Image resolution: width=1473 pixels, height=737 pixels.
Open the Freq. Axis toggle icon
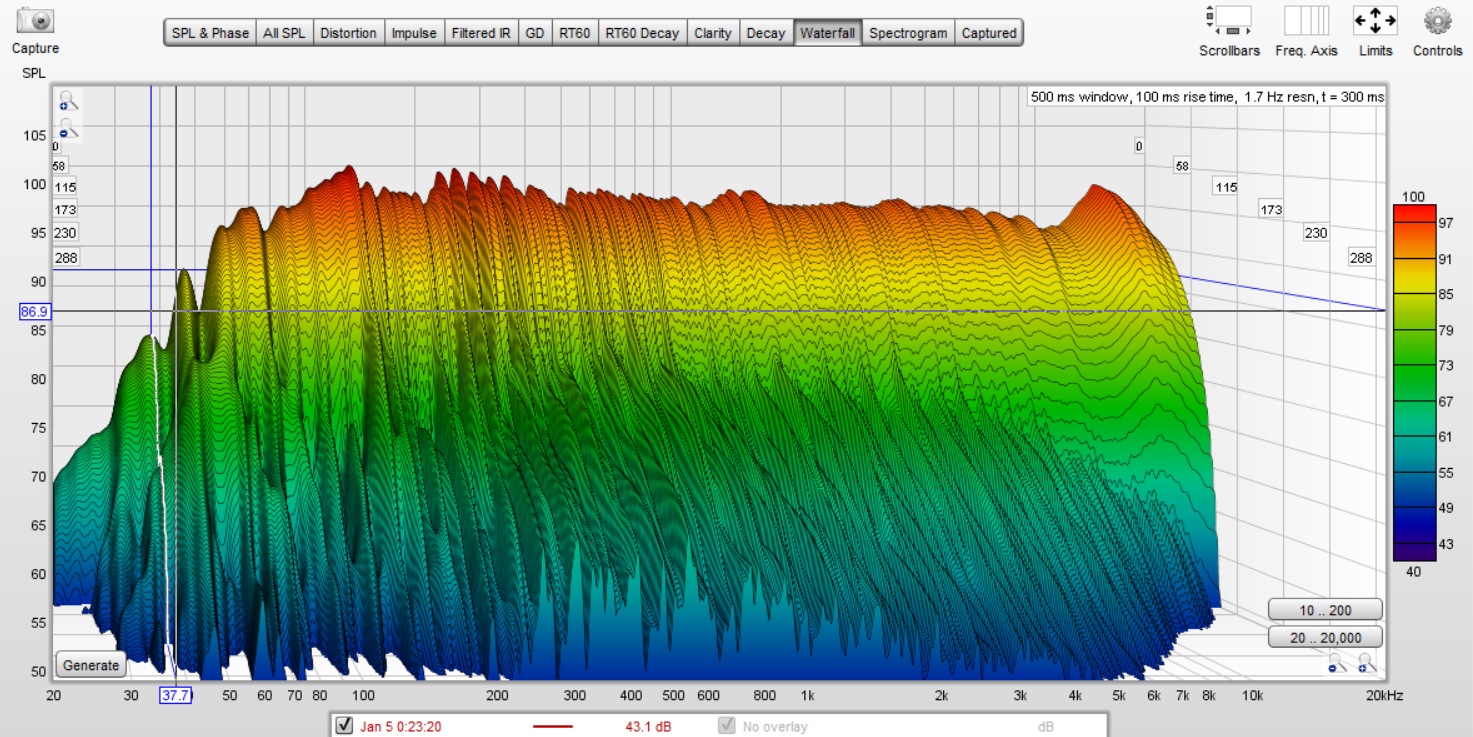pos(1307,20)
